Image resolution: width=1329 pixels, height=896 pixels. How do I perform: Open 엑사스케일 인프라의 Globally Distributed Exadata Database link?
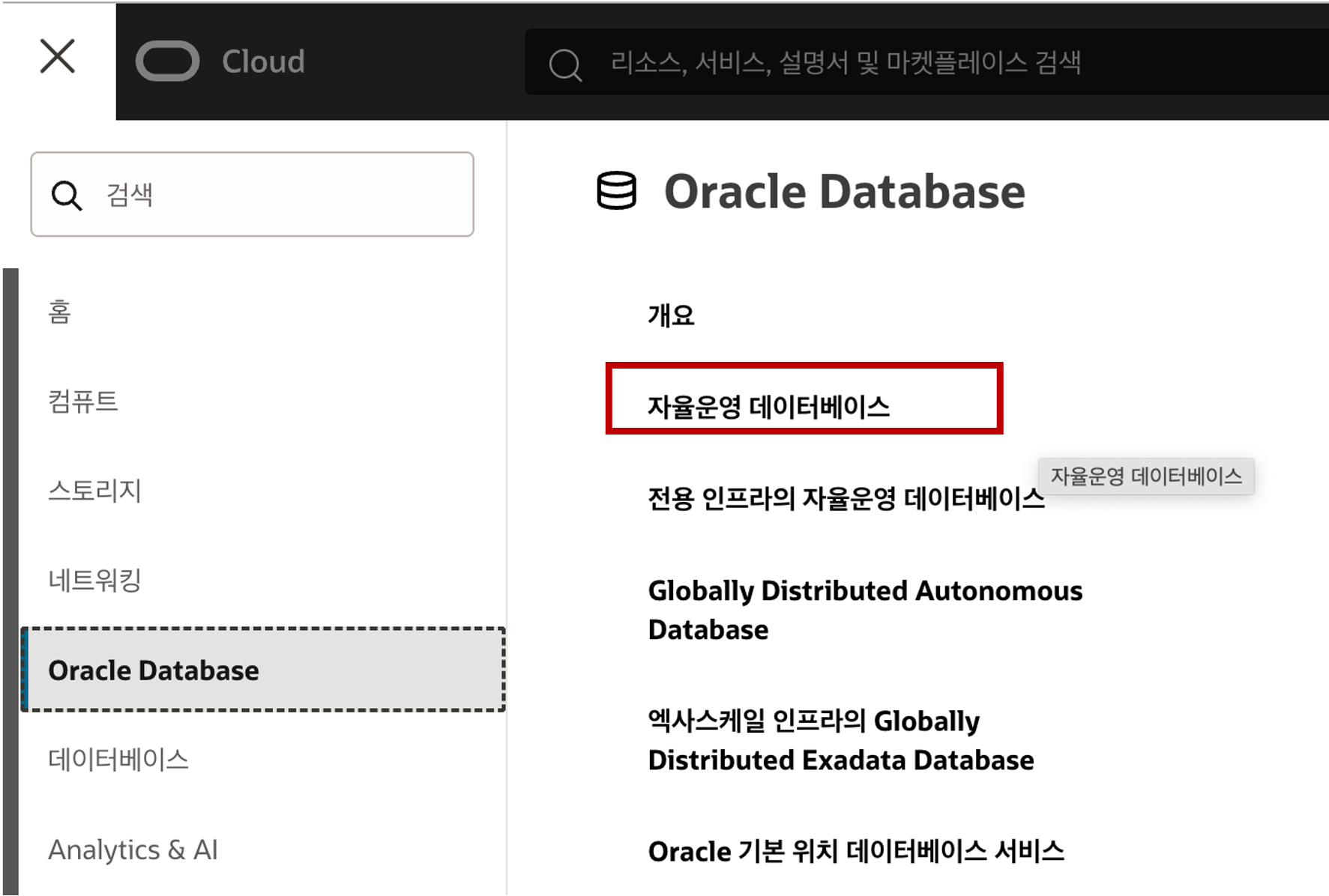(840, 740)
